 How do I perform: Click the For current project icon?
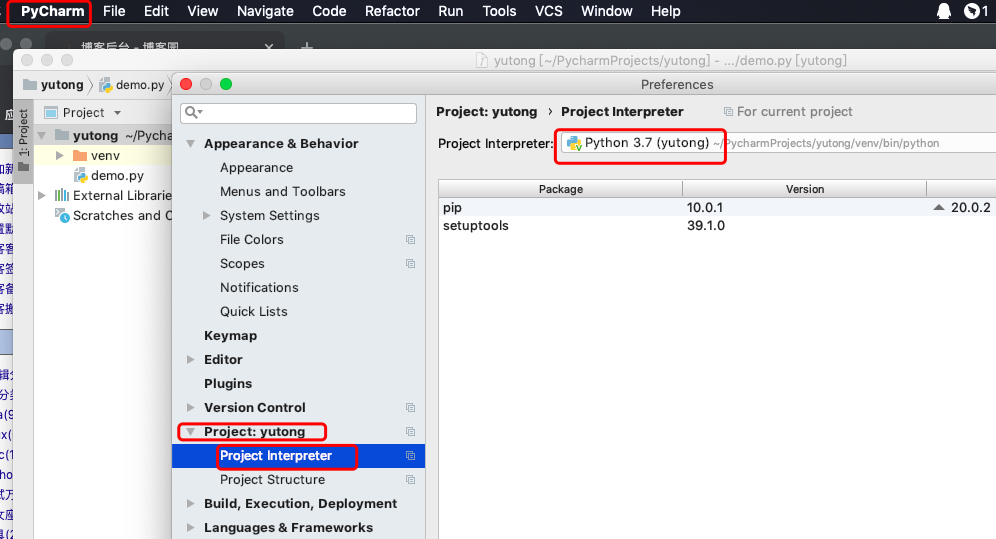click(x=728, y=112)
